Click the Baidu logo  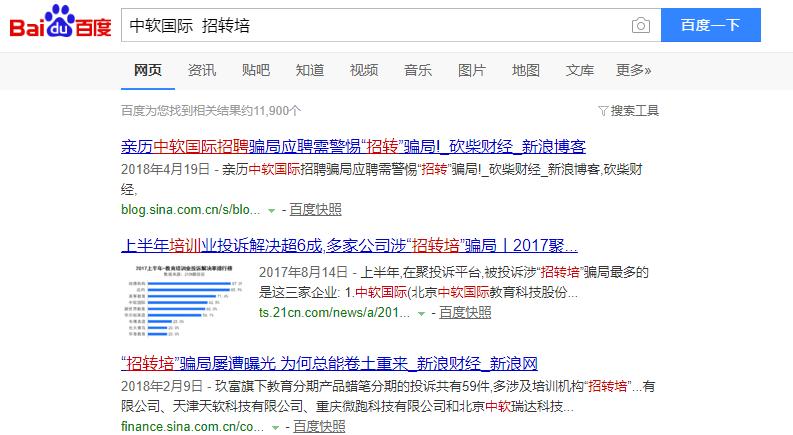coord(60,23)
